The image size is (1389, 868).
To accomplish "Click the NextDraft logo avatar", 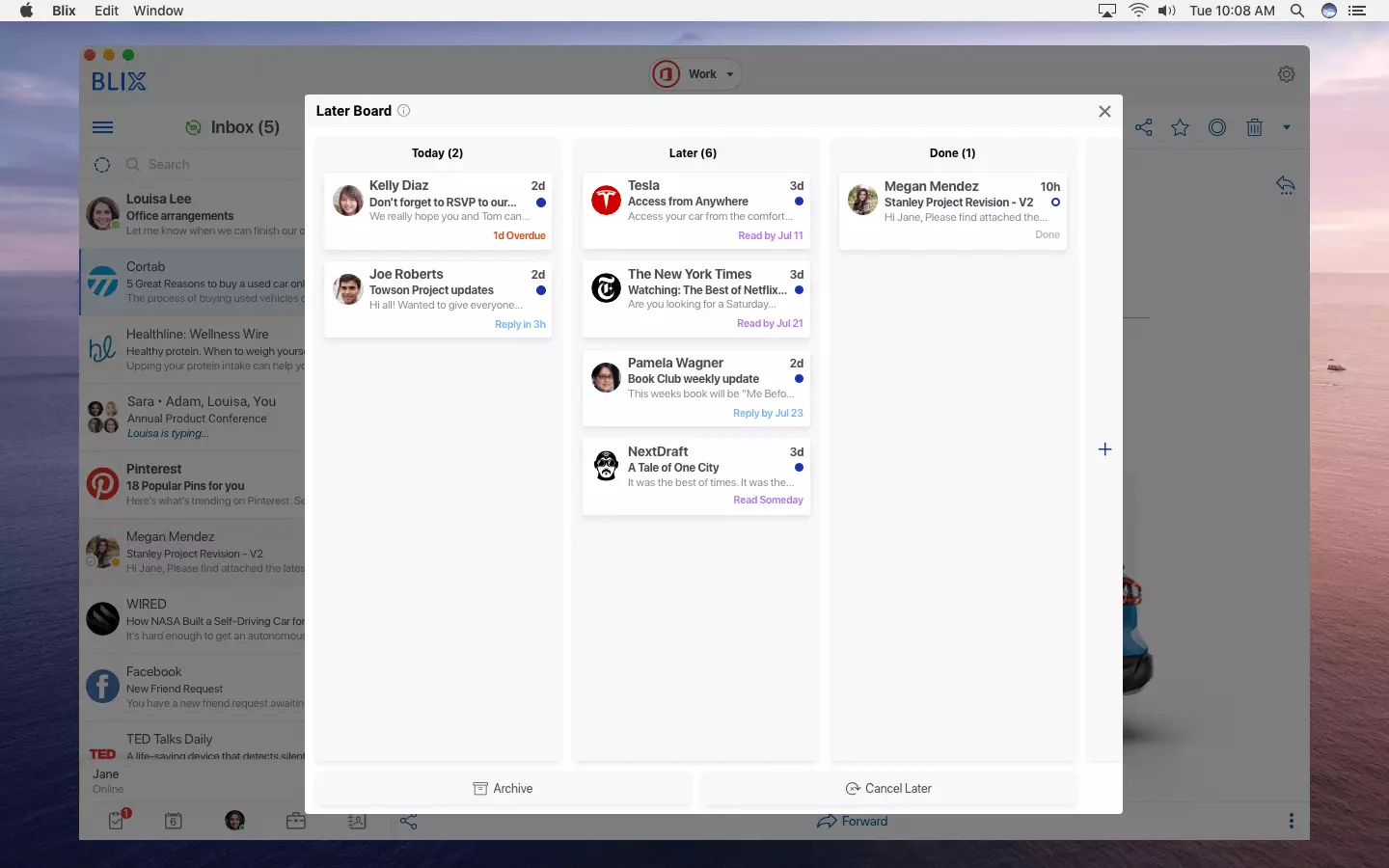I will (x=606, y=466).
